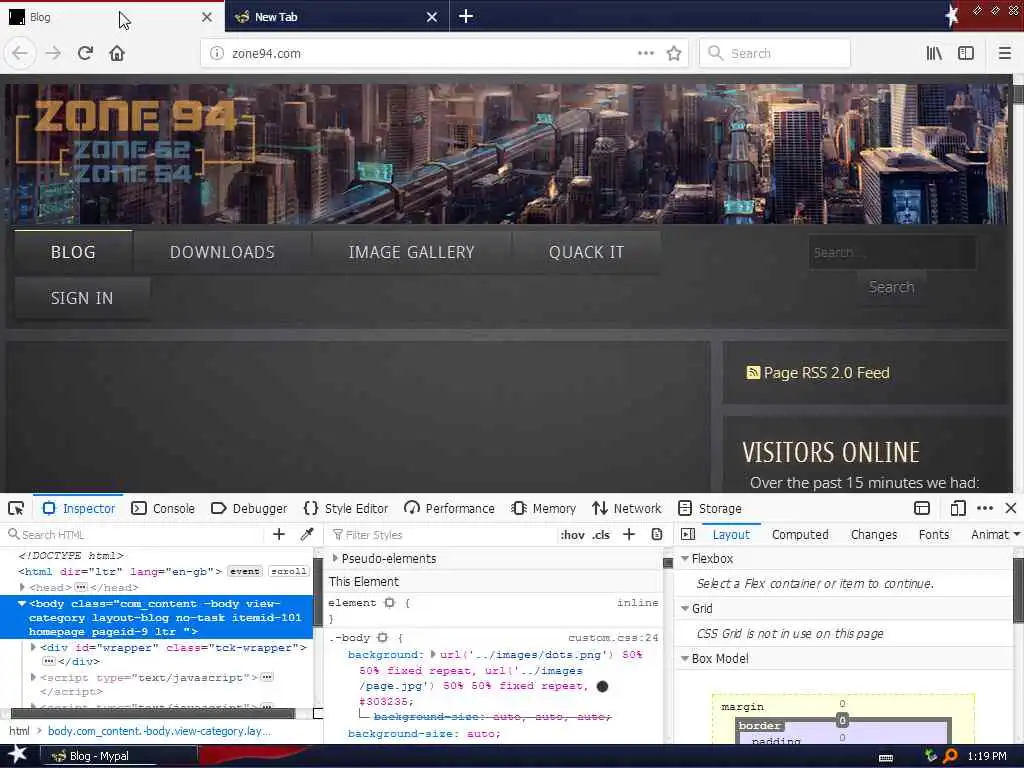1024x768 pixels.
Task: Open the Style Editor tab
Action: pyautogui.click(x=346, y=508)
